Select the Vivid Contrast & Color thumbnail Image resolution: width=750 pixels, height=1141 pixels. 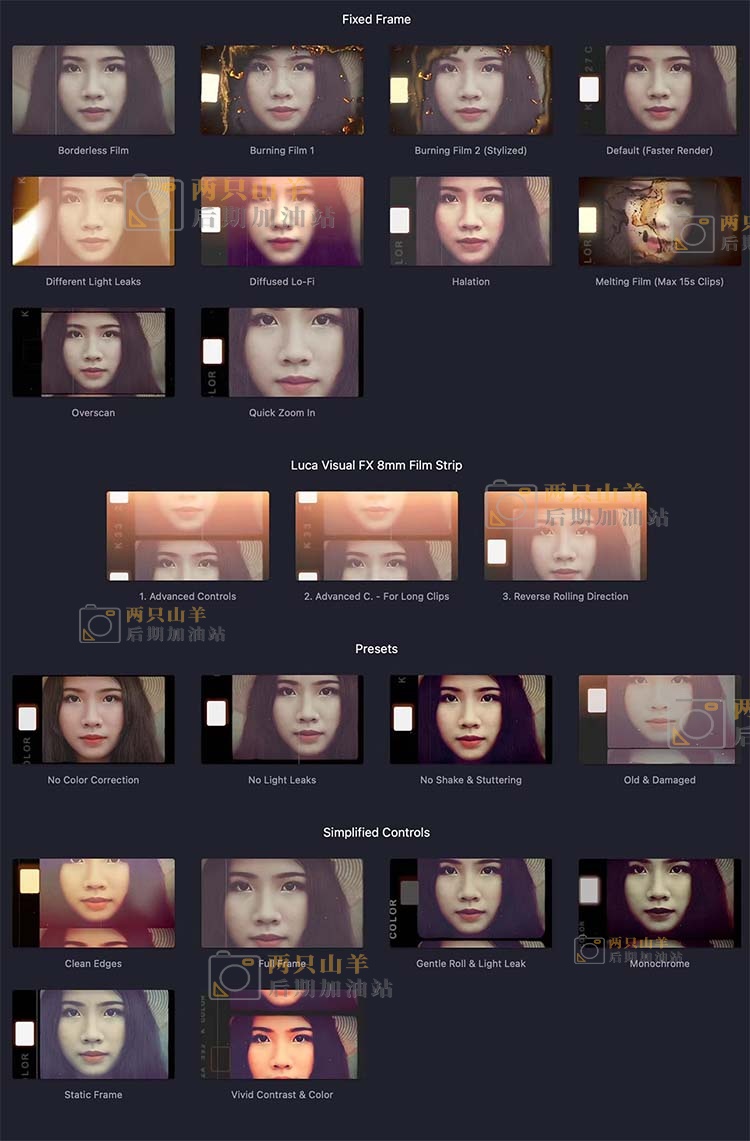click(x=282, y=1034)
